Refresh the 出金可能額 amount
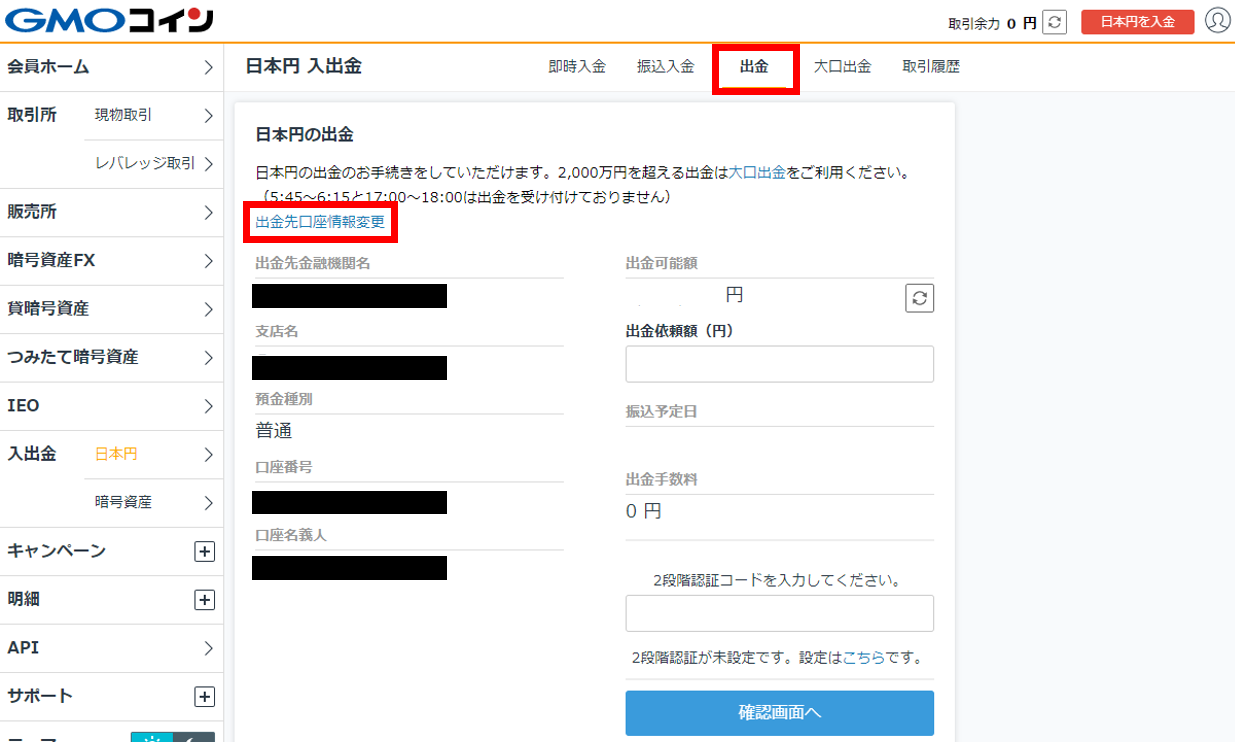The width and height of the screenshot is (1235, 742). click(x=919, y=298)
